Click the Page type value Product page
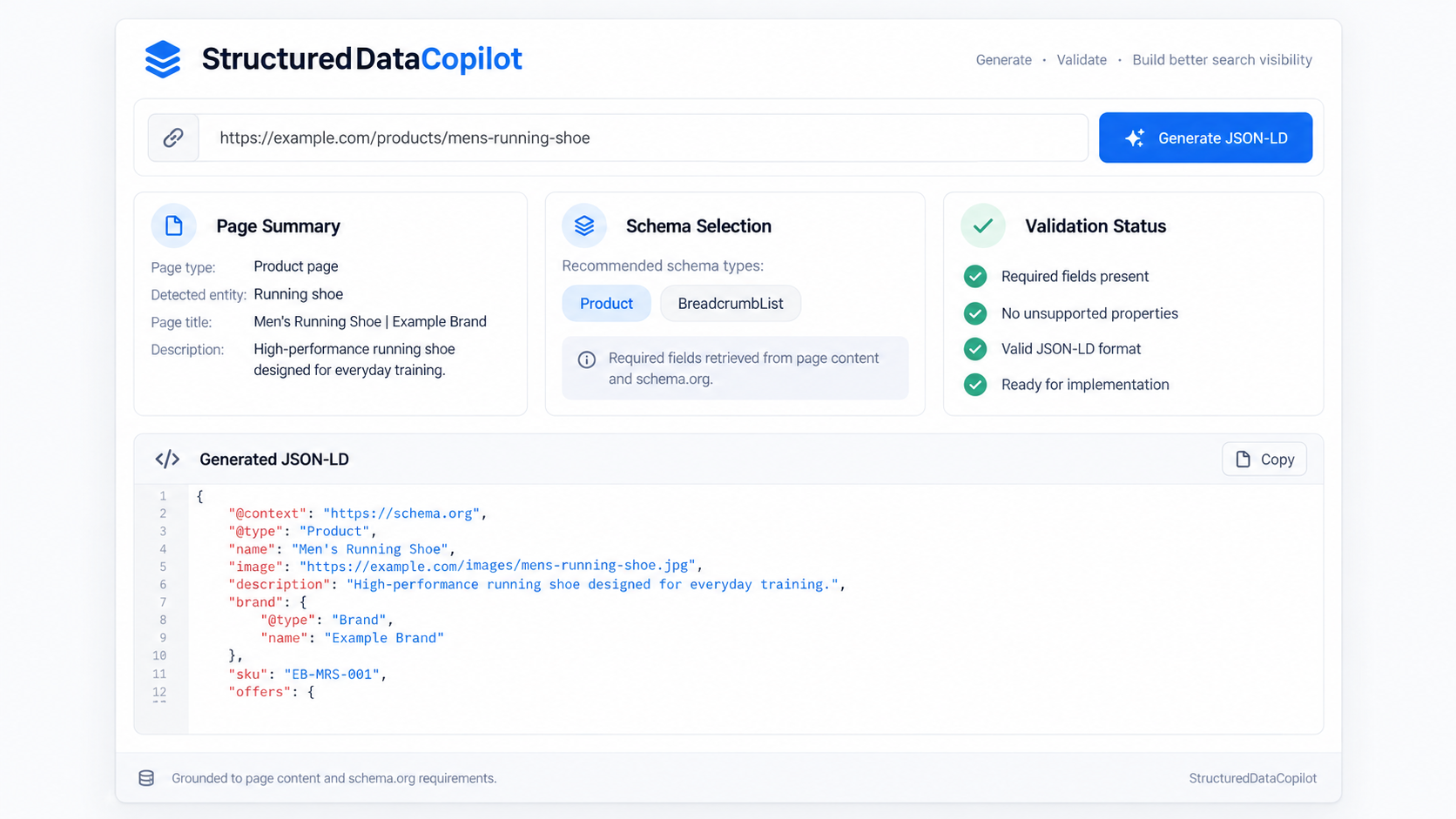 [x=296, y=266]
